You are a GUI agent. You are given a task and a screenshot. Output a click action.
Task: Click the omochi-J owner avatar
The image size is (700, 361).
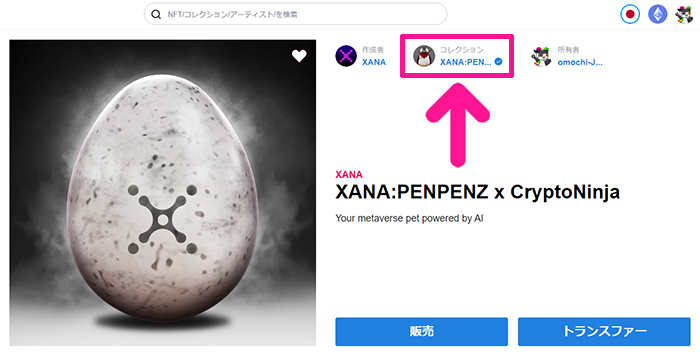(x=541, y=56)
